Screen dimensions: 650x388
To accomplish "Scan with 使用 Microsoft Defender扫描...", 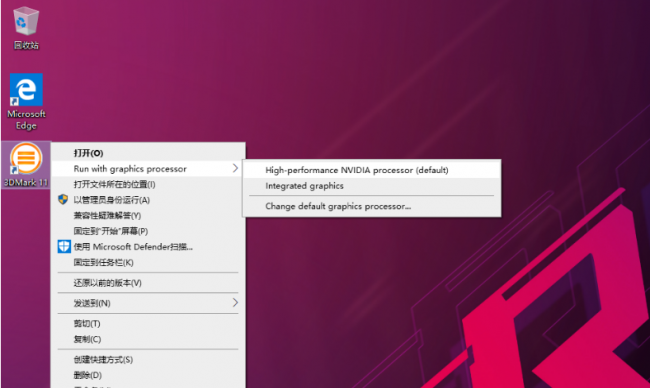I will click(x=148, y=247).
